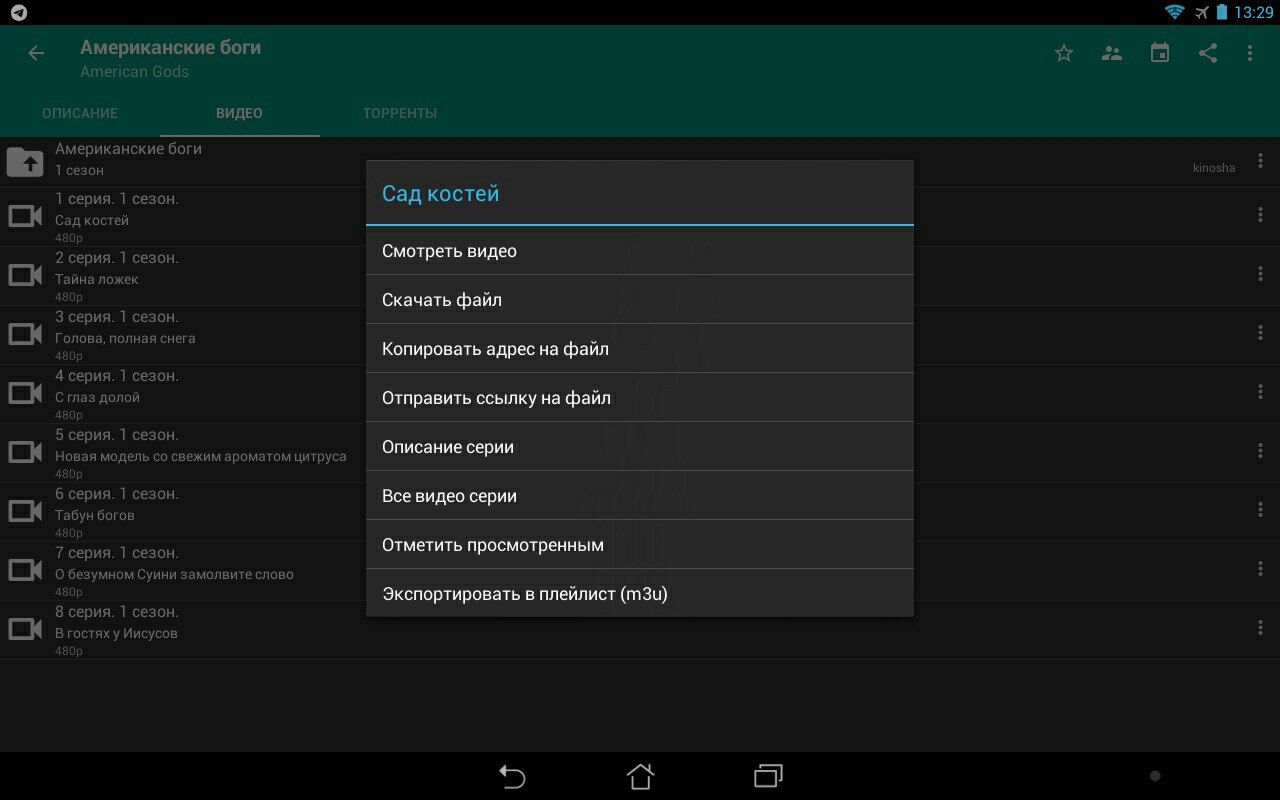Tap the video camera icon for episode 3
The height and width of the screenshot is (800, 1280).
tap(25, 334)
